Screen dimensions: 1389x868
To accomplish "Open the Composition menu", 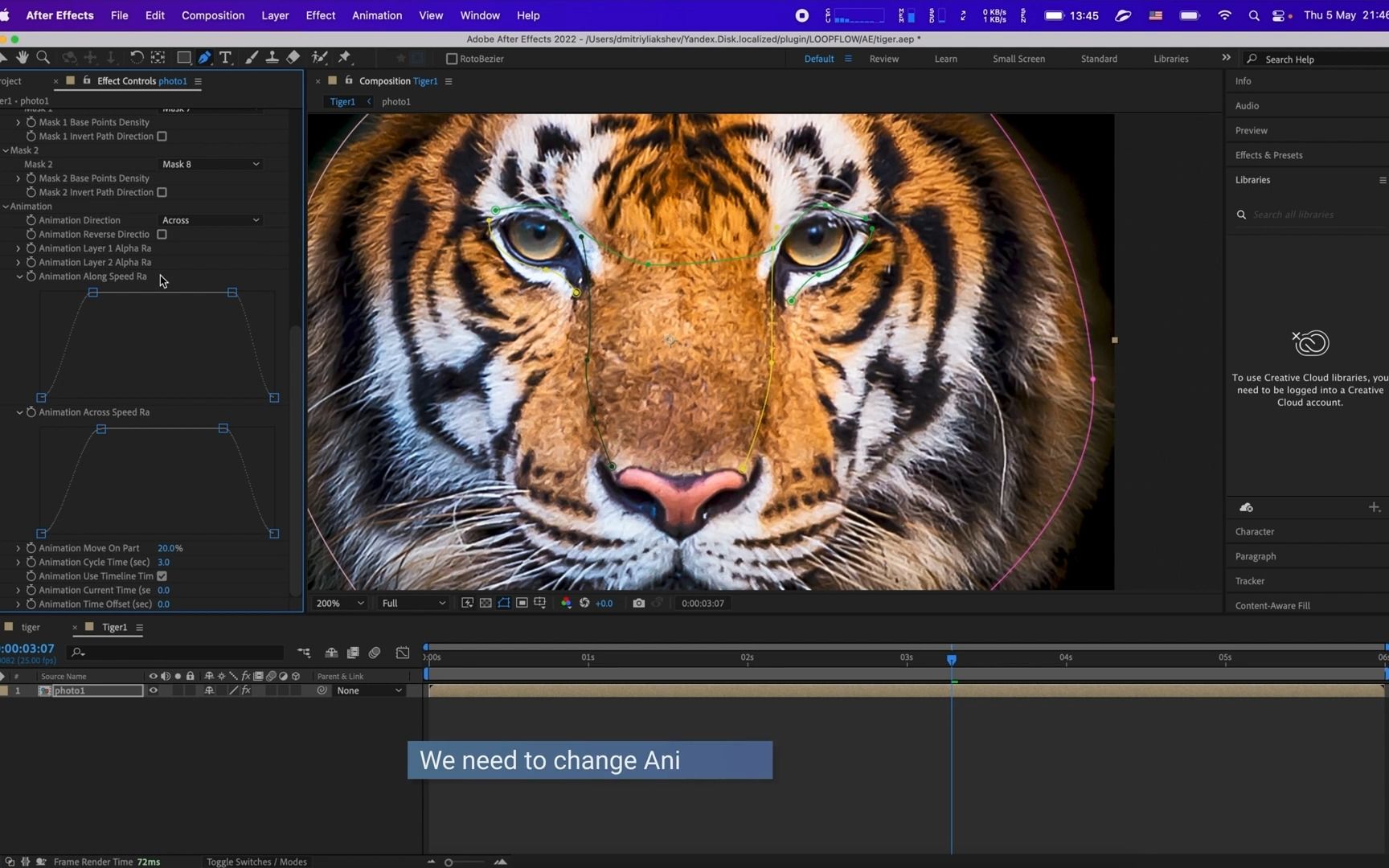I will tap(213, 15).
